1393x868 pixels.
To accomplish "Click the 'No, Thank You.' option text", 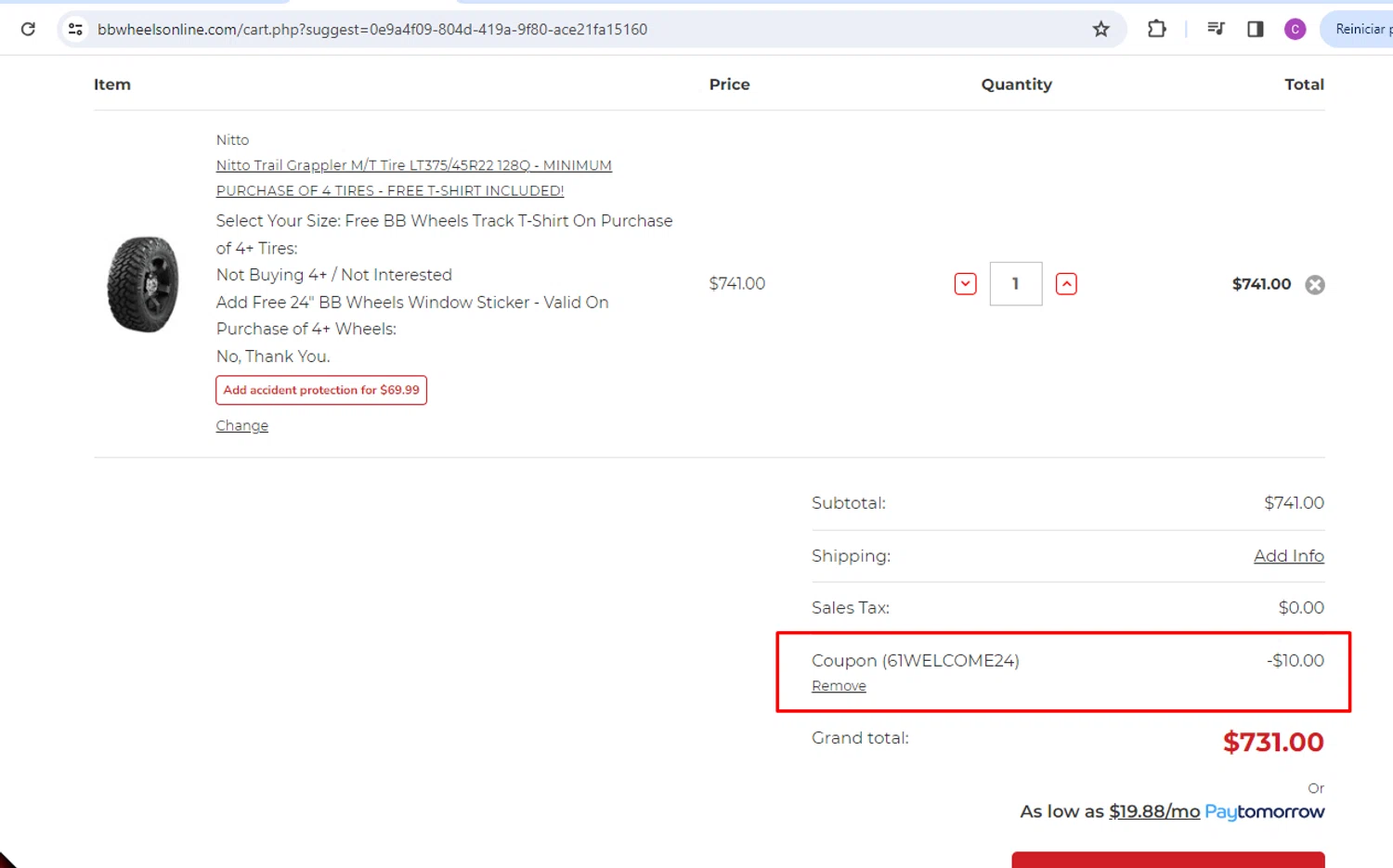I will pos(273,356).
